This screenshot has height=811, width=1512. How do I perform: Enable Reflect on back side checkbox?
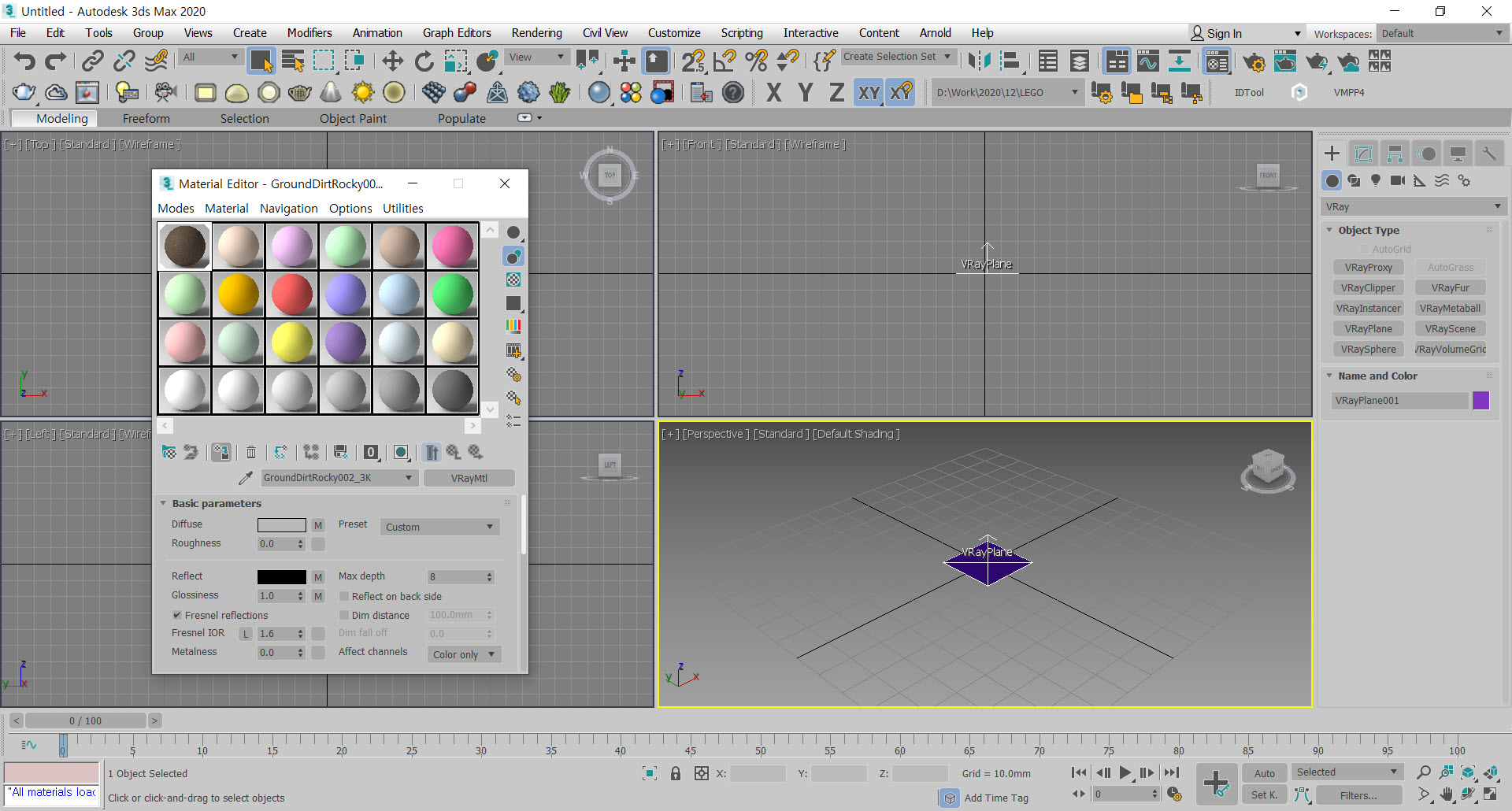click(344, 596)
